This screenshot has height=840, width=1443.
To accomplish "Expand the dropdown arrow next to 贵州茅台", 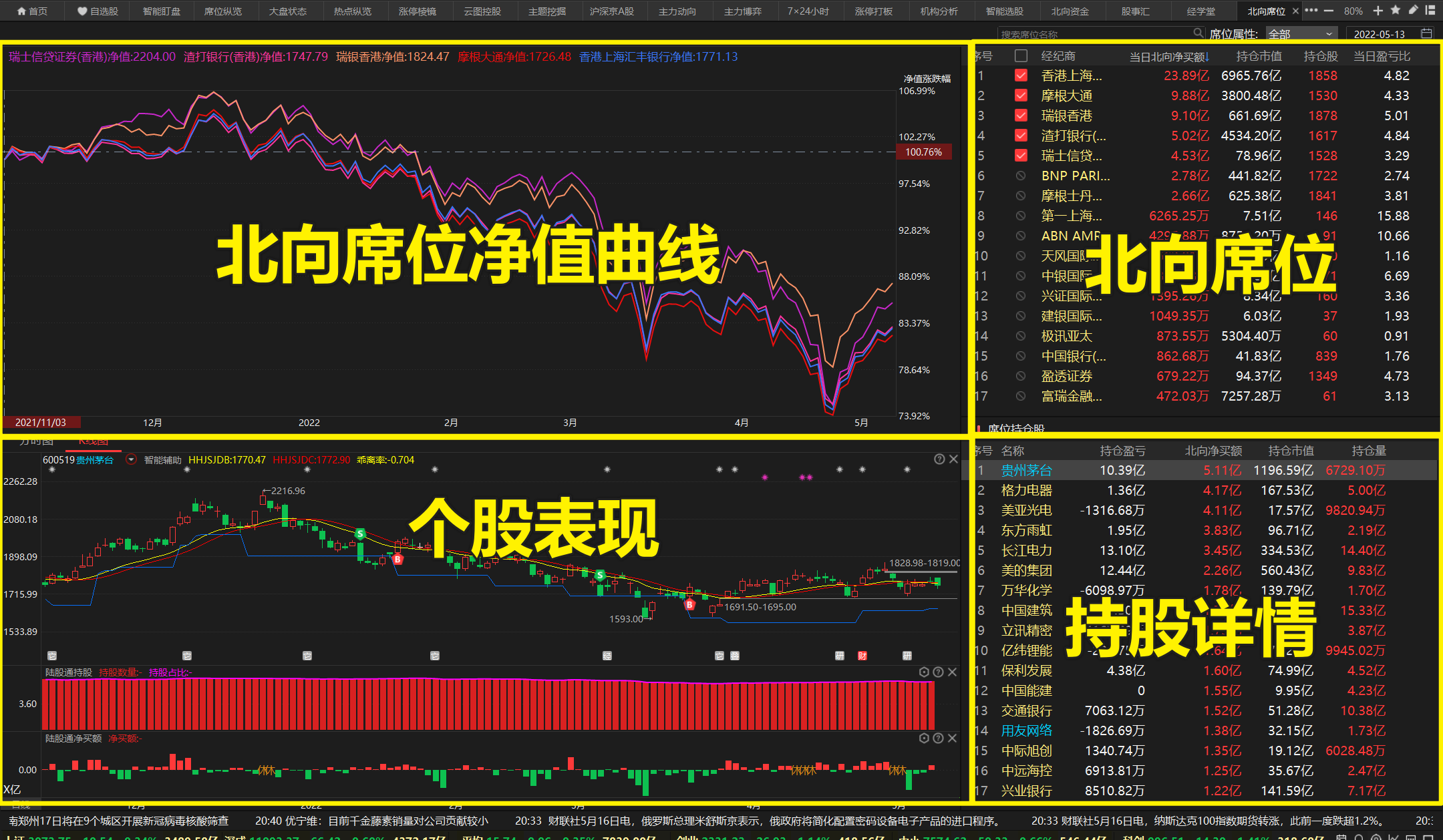I will click(x=131, y=459).
